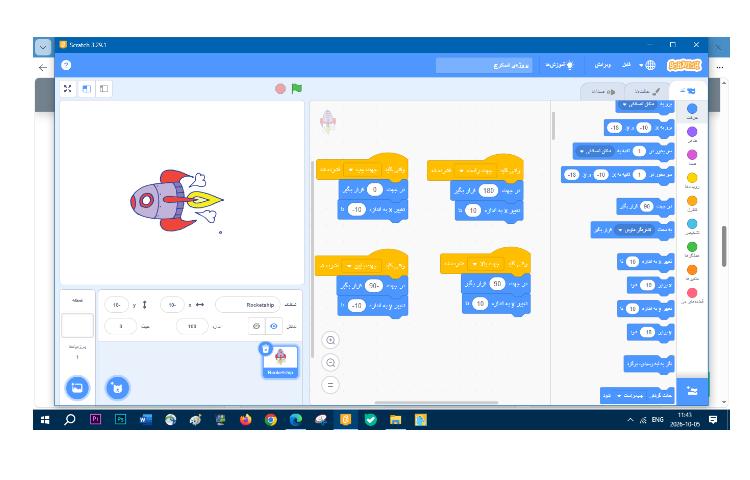750x480 pixels.
Task: Select the dark orange Variables category
Action: tap(692, 272)
